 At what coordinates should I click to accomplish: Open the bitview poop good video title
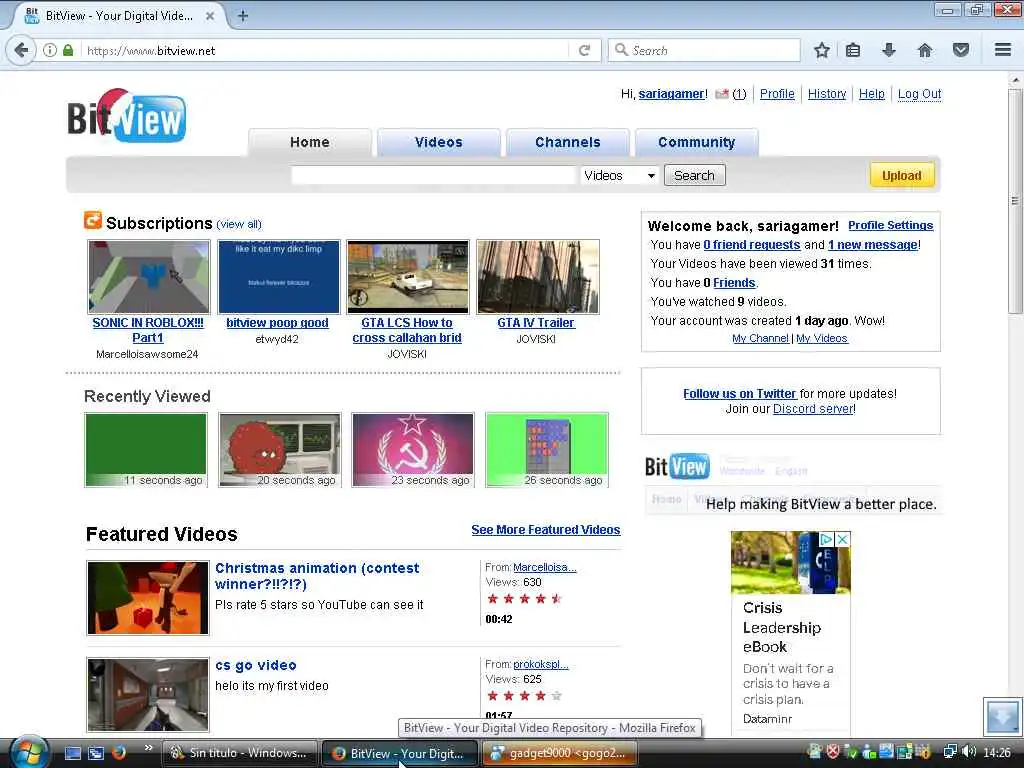click(x=278, y=323)
